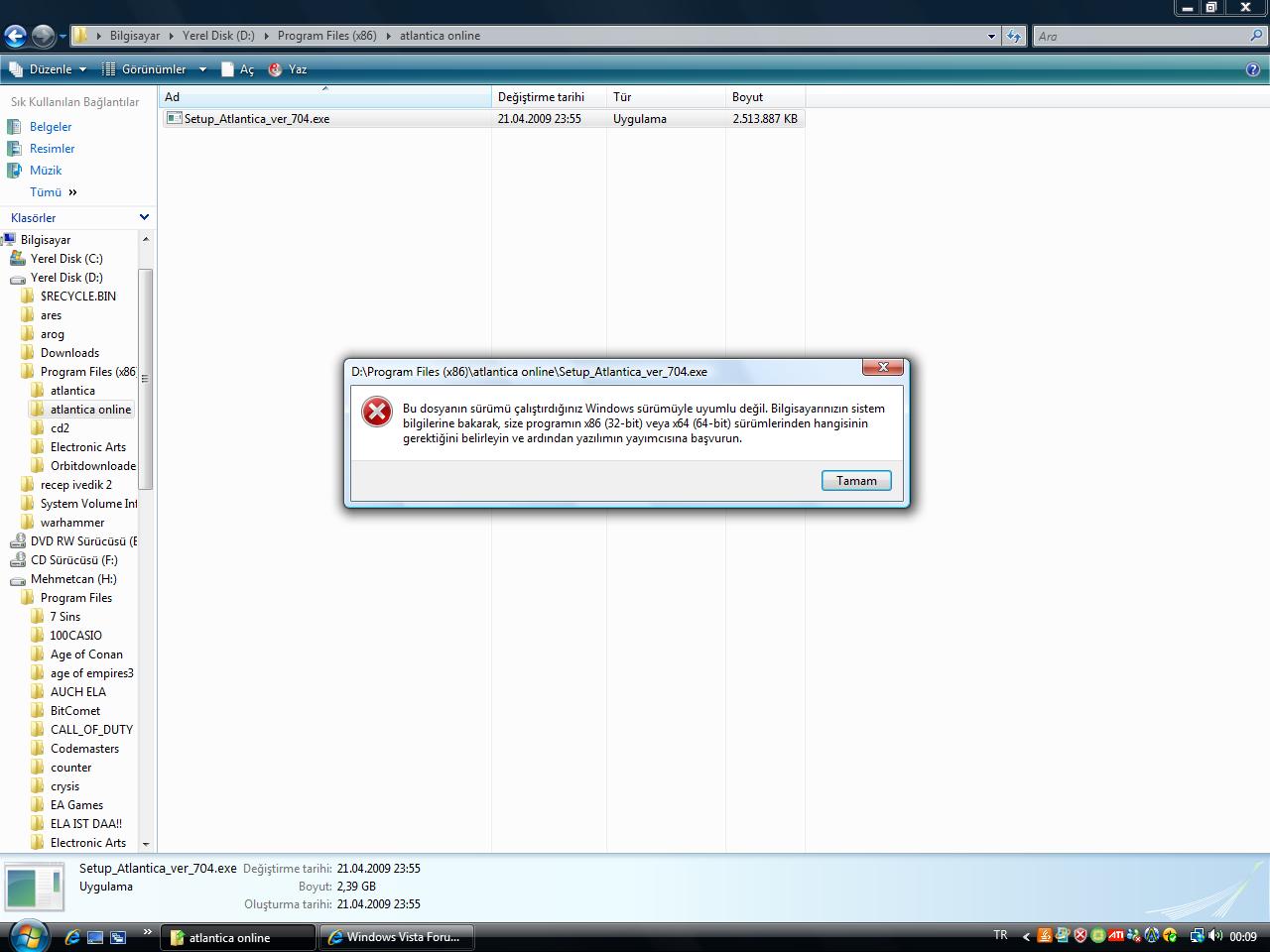Select Bilgisayar in the folder tree

pos(46,240)
